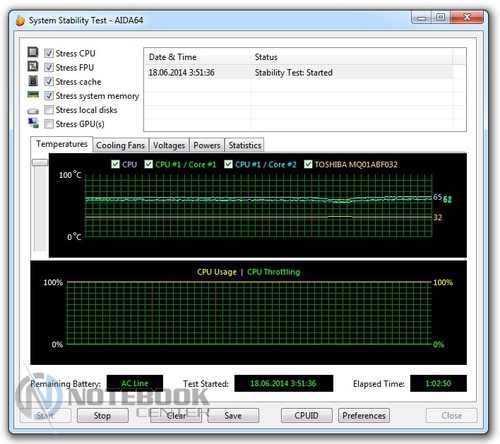Click the CPU chip icon beside Stress CPU
The image size is (500, 444).
pos(33,52)
